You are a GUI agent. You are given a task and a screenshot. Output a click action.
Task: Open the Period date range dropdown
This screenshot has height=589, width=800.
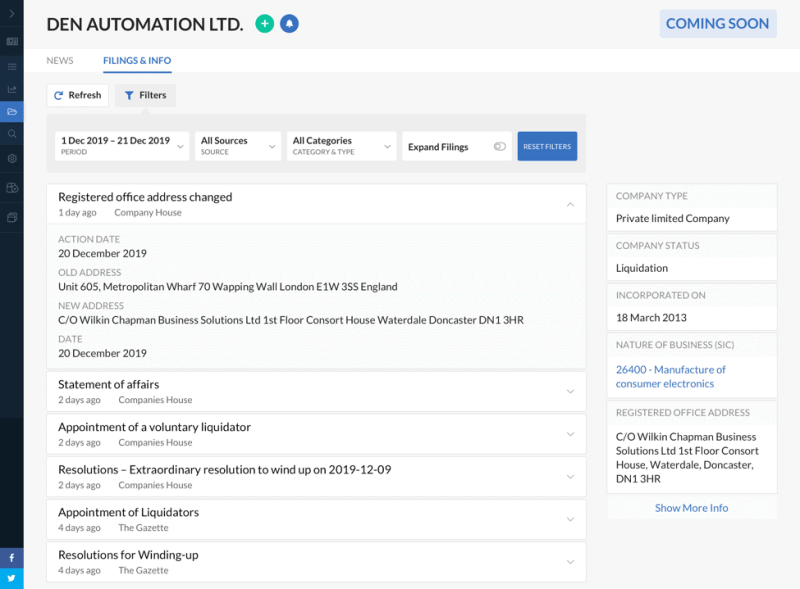tap(117, 145)
